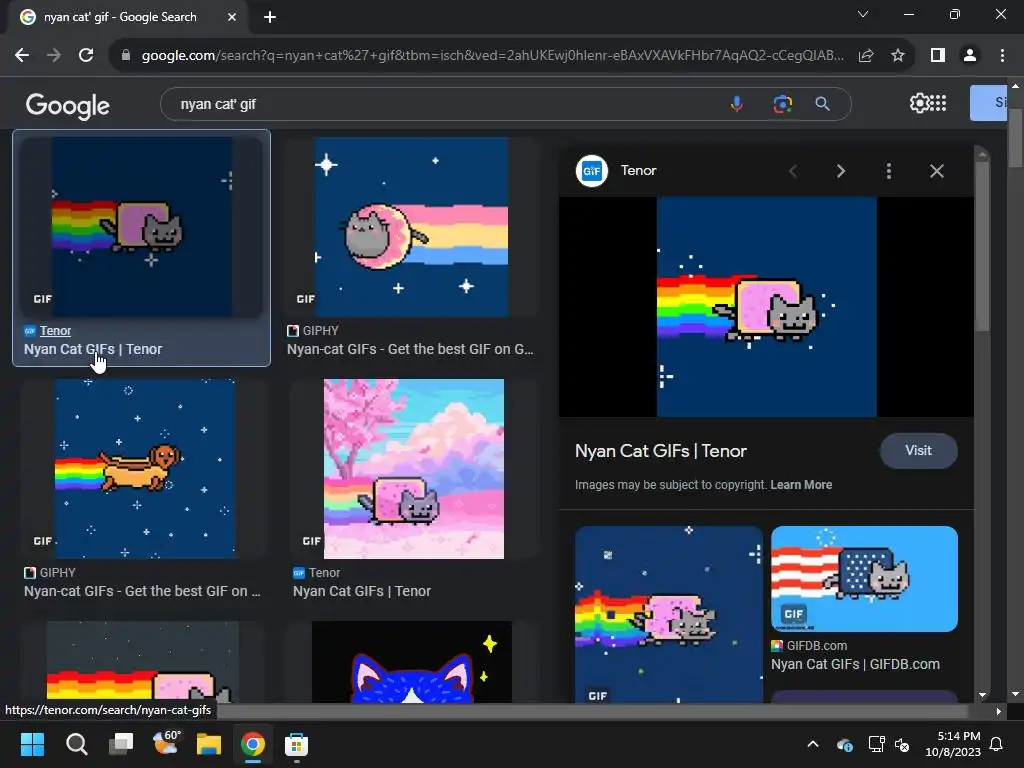This screenshot has width=1024, height=768.
Task: Open preview panel more options menu
Action: tap(889, 171)
